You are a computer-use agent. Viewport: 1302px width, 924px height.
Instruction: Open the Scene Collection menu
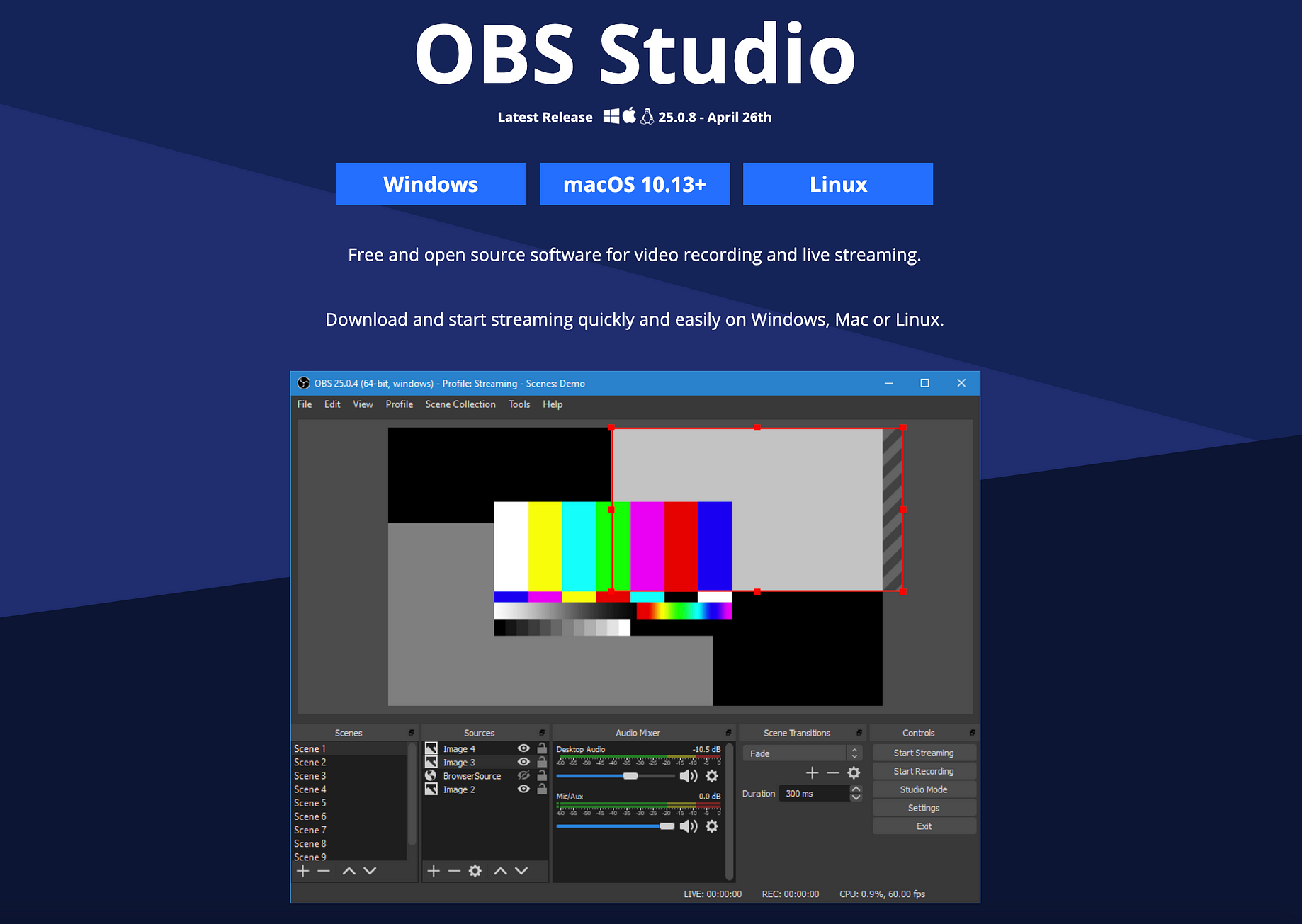[460, 404]
